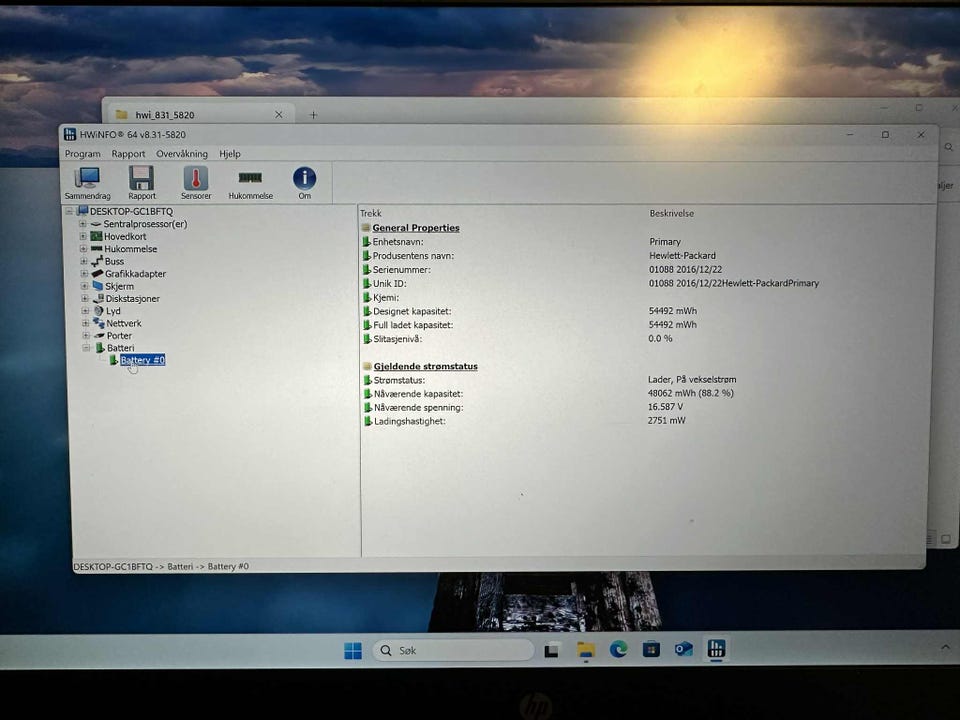This screenshot has width=960, height=720.
Task: Open the Sensorer thermometer icon
Action: (x=196, y=182)
